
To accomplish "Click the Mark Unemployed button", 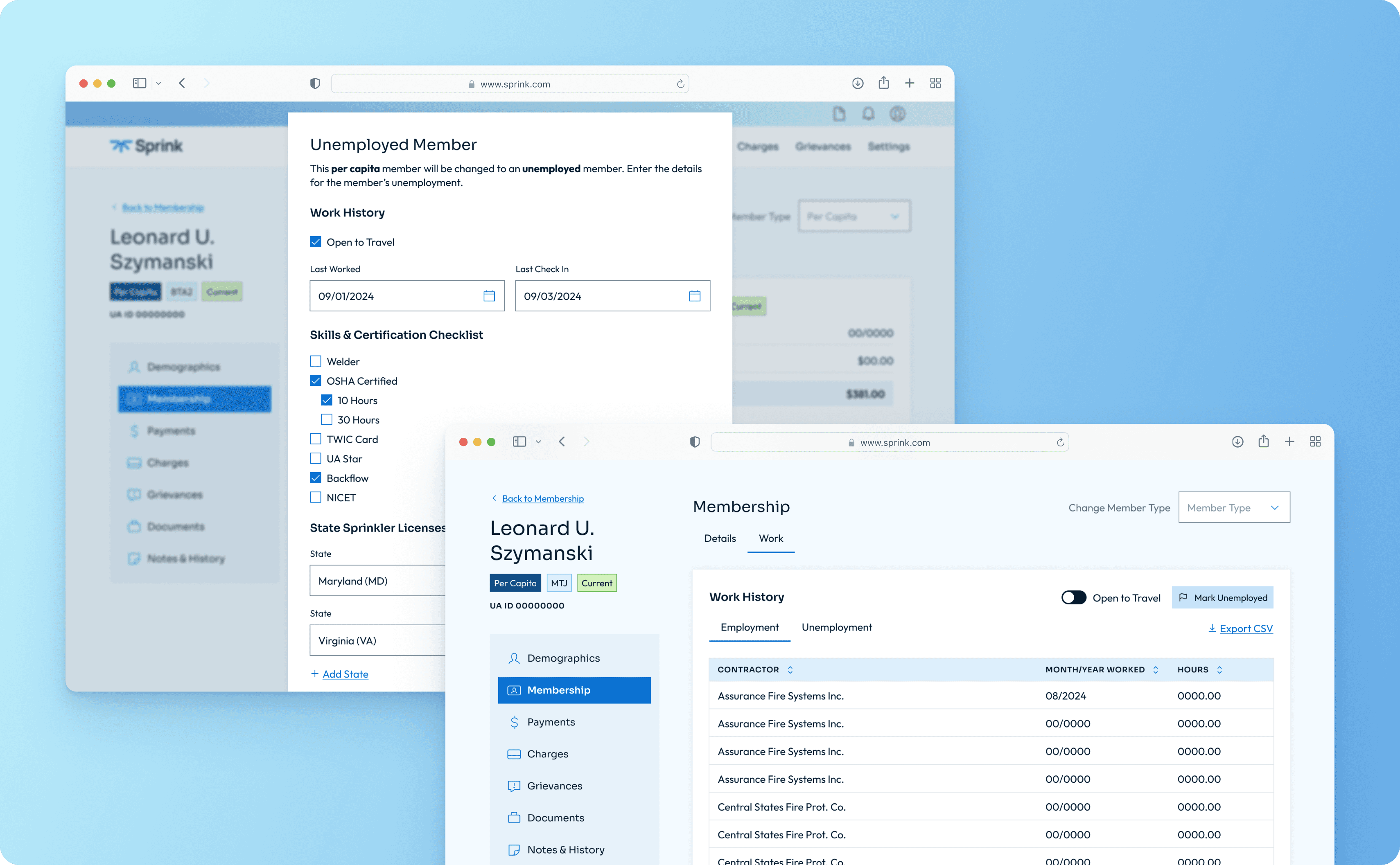I will point(1222,597).
